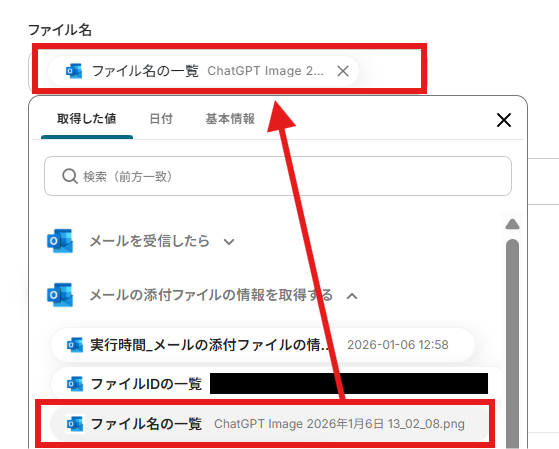The width and height of the screenshot is (559, 449).
Task: Click the Outlook icon beside メールを受信したら
Action: coord(60,241)
